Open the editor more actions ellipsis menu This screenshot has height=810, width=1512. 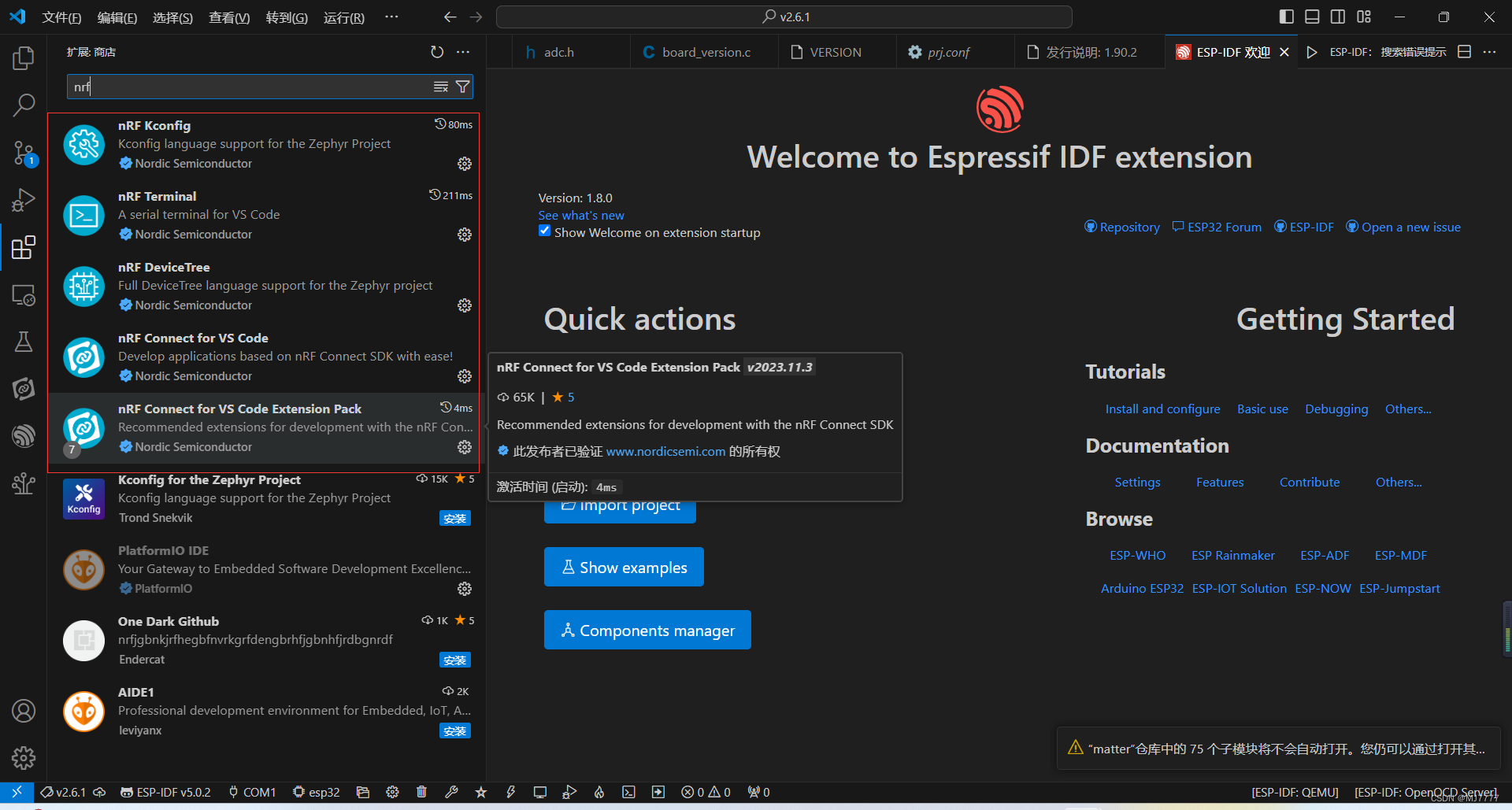pyautogui.click(x=1491, y=51)
